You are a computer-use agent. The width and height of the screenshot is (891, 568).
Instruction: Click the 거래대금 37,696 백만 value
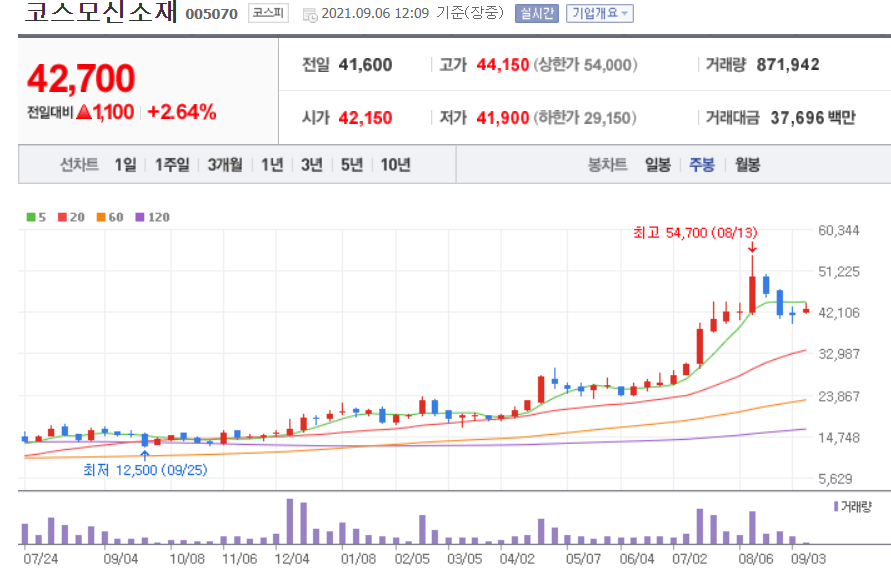813,118
